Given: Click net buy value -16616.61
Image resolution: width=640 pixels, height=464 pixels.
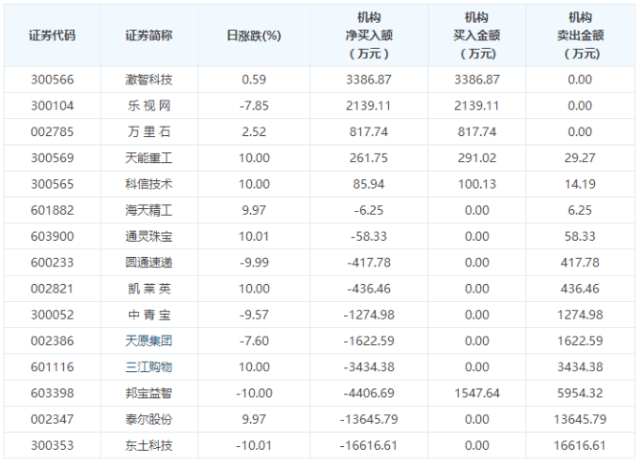Looking at the screenshot, I should click(x=369, y=445).
